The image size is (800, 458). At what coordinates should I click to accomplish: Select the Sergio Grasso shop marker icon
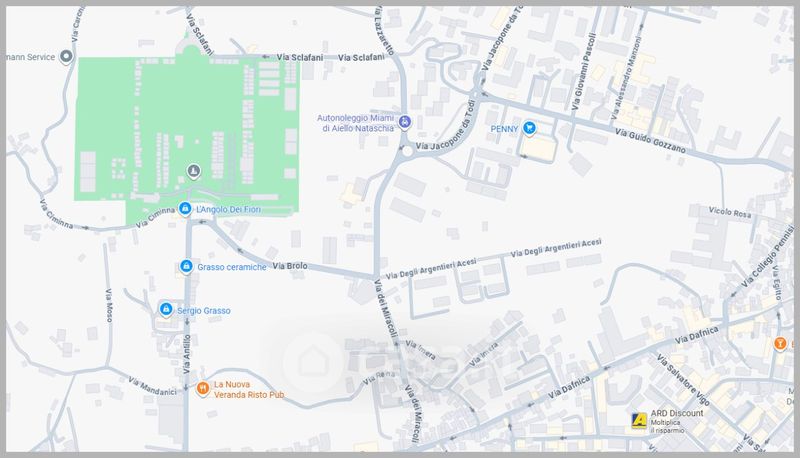(165, 310)
